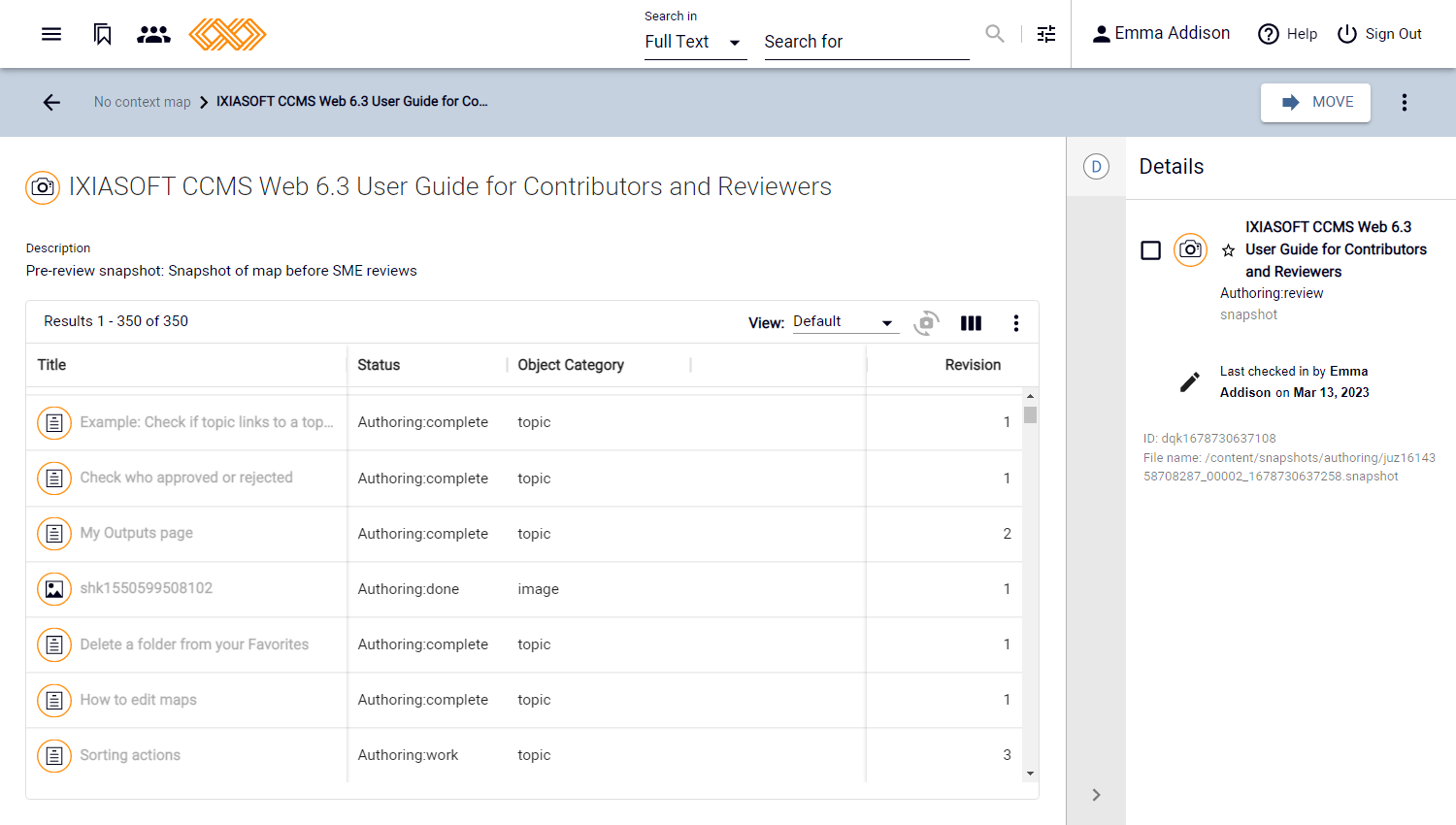This screenshot has height=825, width=1456.
Task: Click the No context map breadcrumb
Action: [143, 102]
